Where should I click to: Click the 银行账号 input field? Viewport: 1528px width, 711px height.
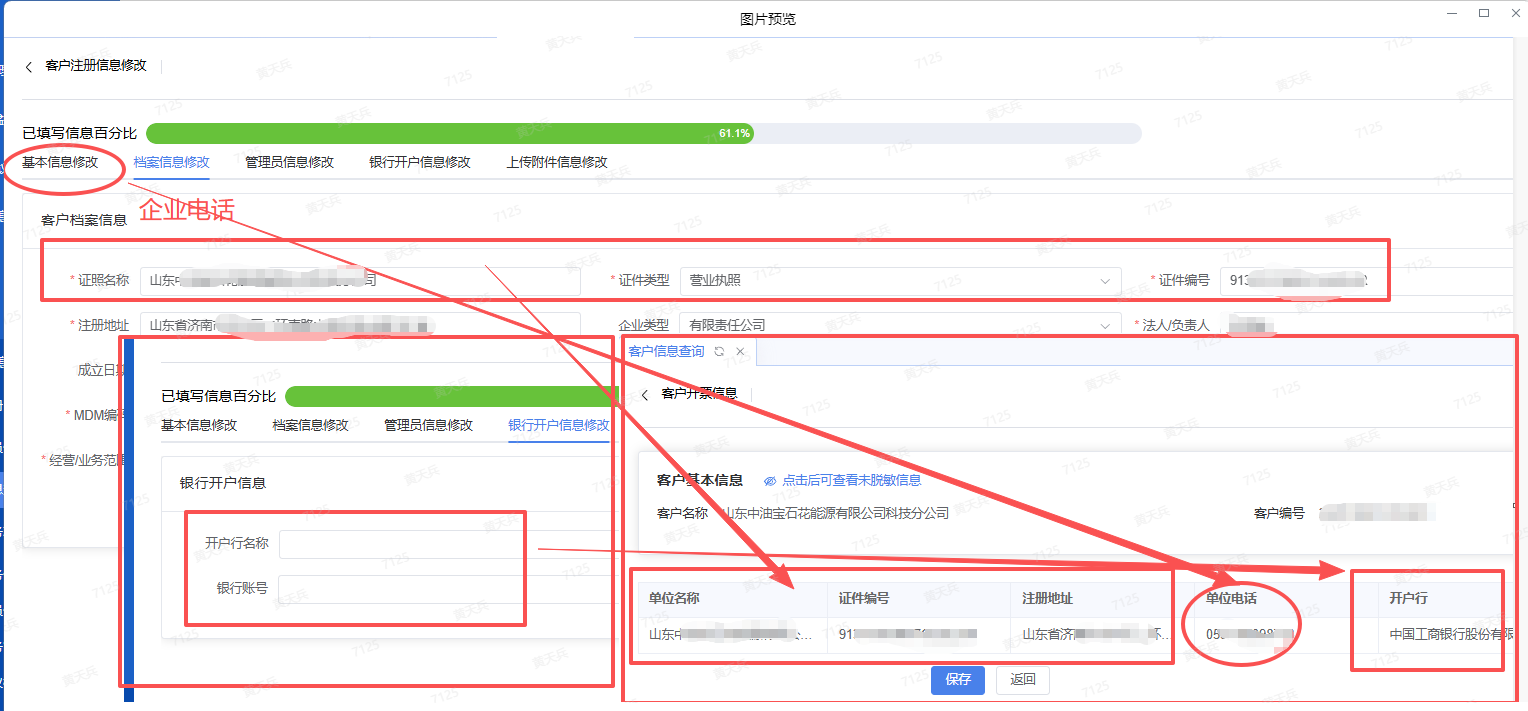(x=445, y=589)
